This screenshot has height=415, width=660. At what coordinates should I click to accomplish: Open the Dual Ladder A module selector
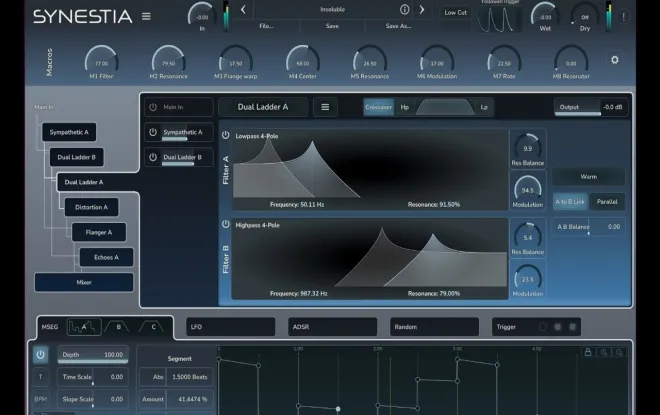tap(263, 107)
